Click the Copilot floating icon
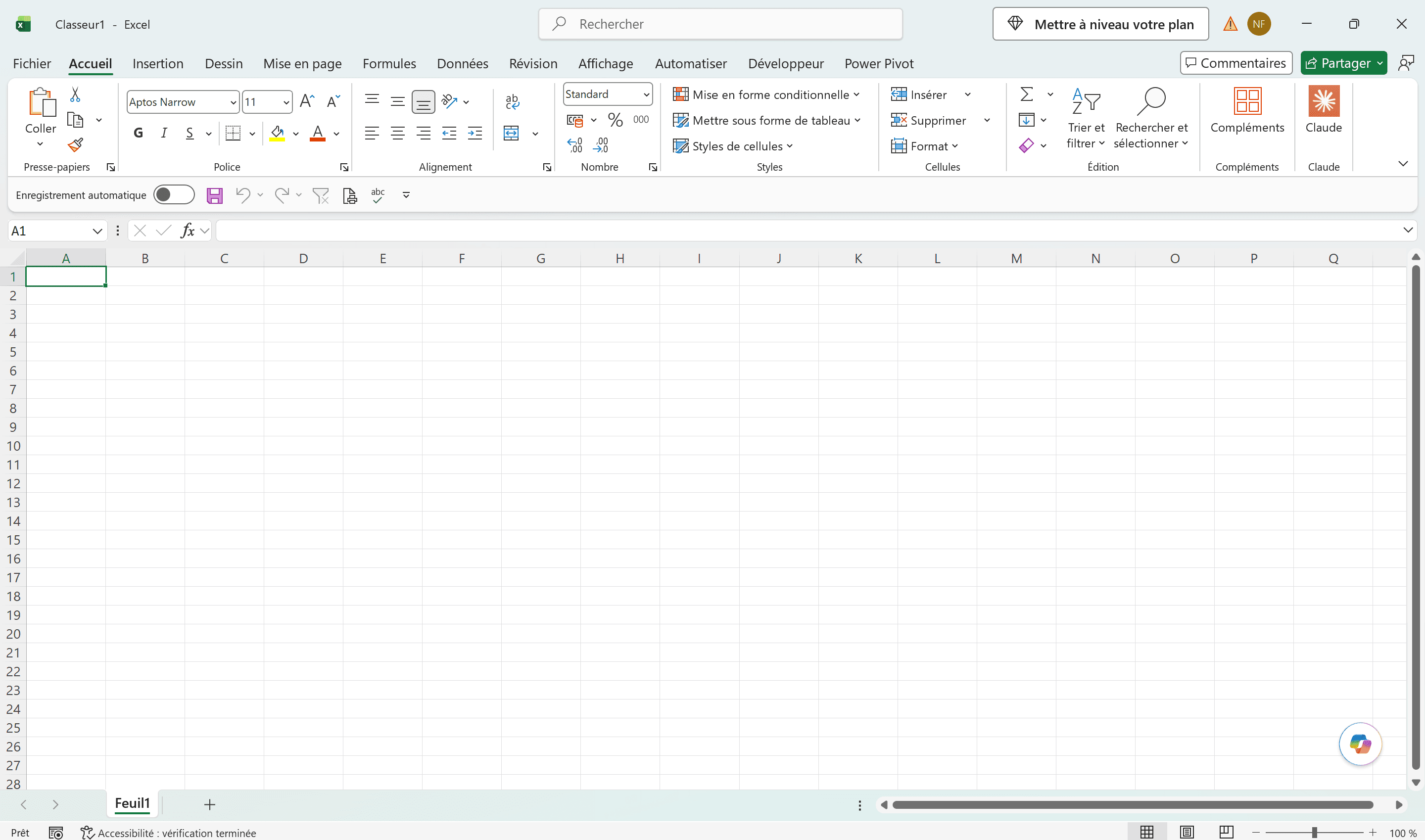Viewport: 1425px width, 840px height. pos(1360,744)
